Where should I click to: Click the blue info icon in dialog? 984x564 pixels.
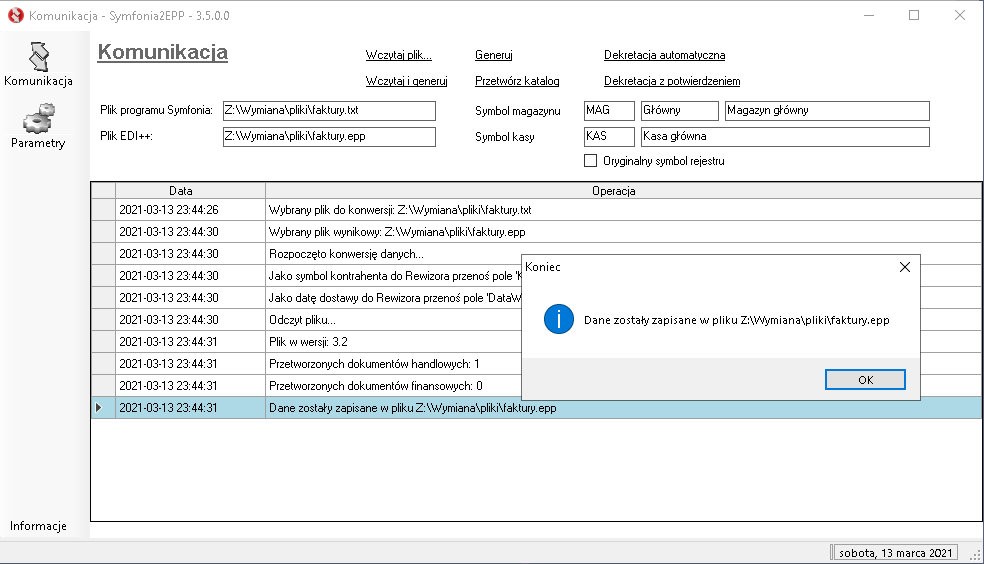click(558, 320)
